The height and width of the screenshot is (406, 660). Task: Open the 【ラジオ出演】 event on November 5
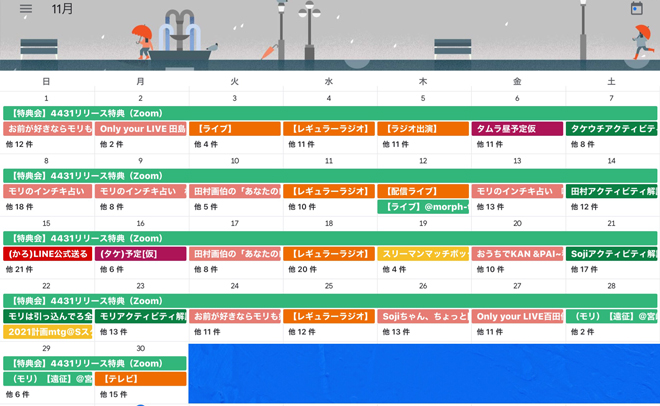pyautogui.click(x=423, y=129)
